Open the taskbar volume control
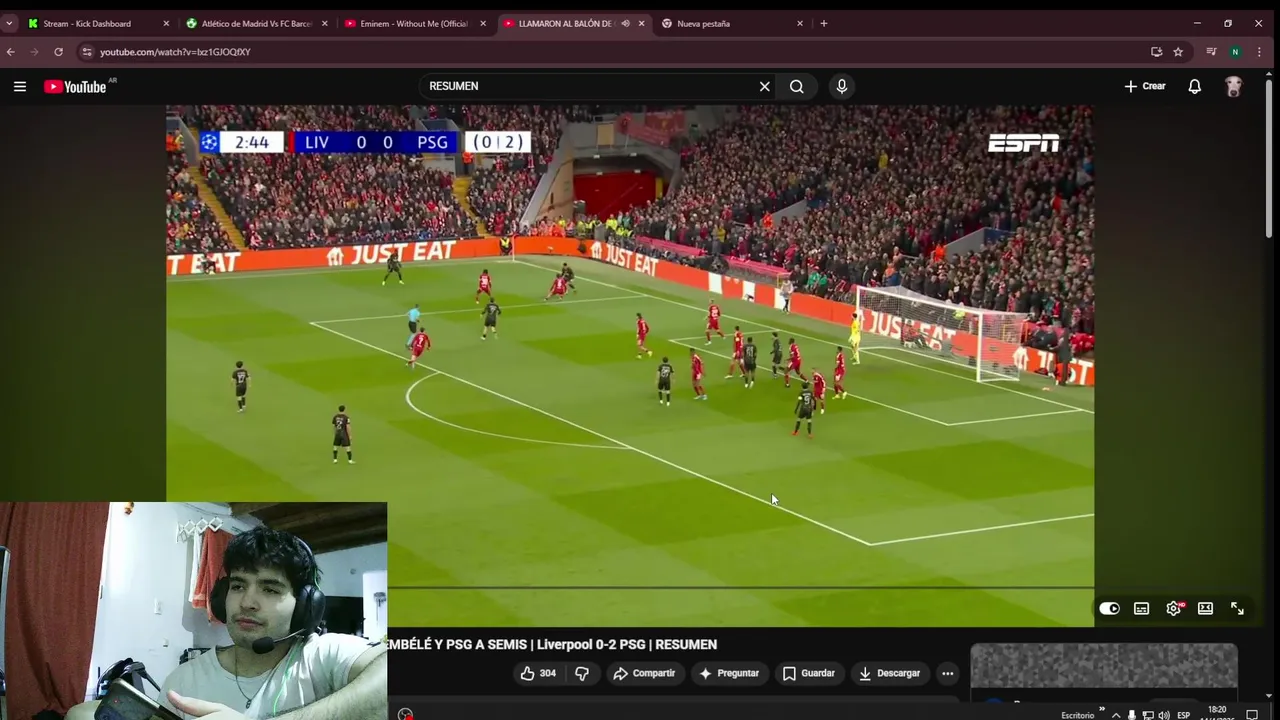This screenshot has height=720, width=1280. 1164,715
